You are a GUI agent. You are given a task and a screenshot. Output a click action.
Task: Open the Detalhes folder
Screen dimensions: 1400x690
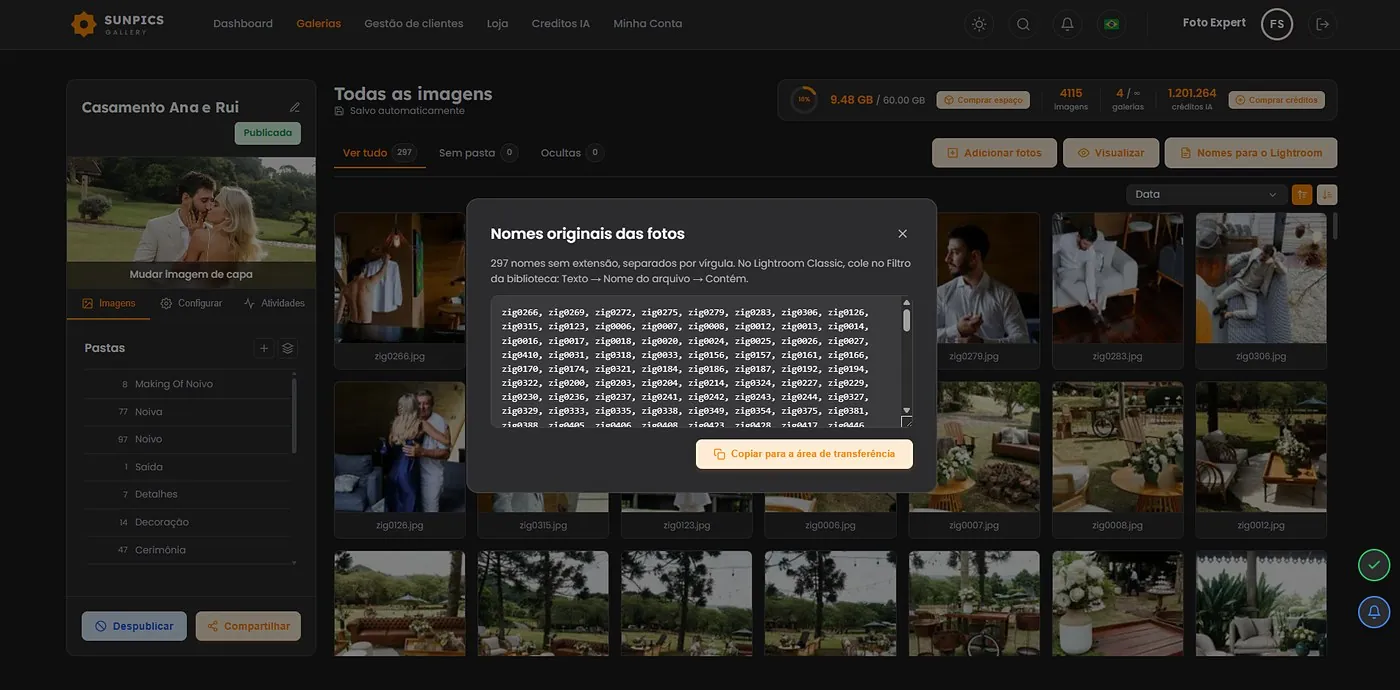pyautogui.click(x=188, y=494)
